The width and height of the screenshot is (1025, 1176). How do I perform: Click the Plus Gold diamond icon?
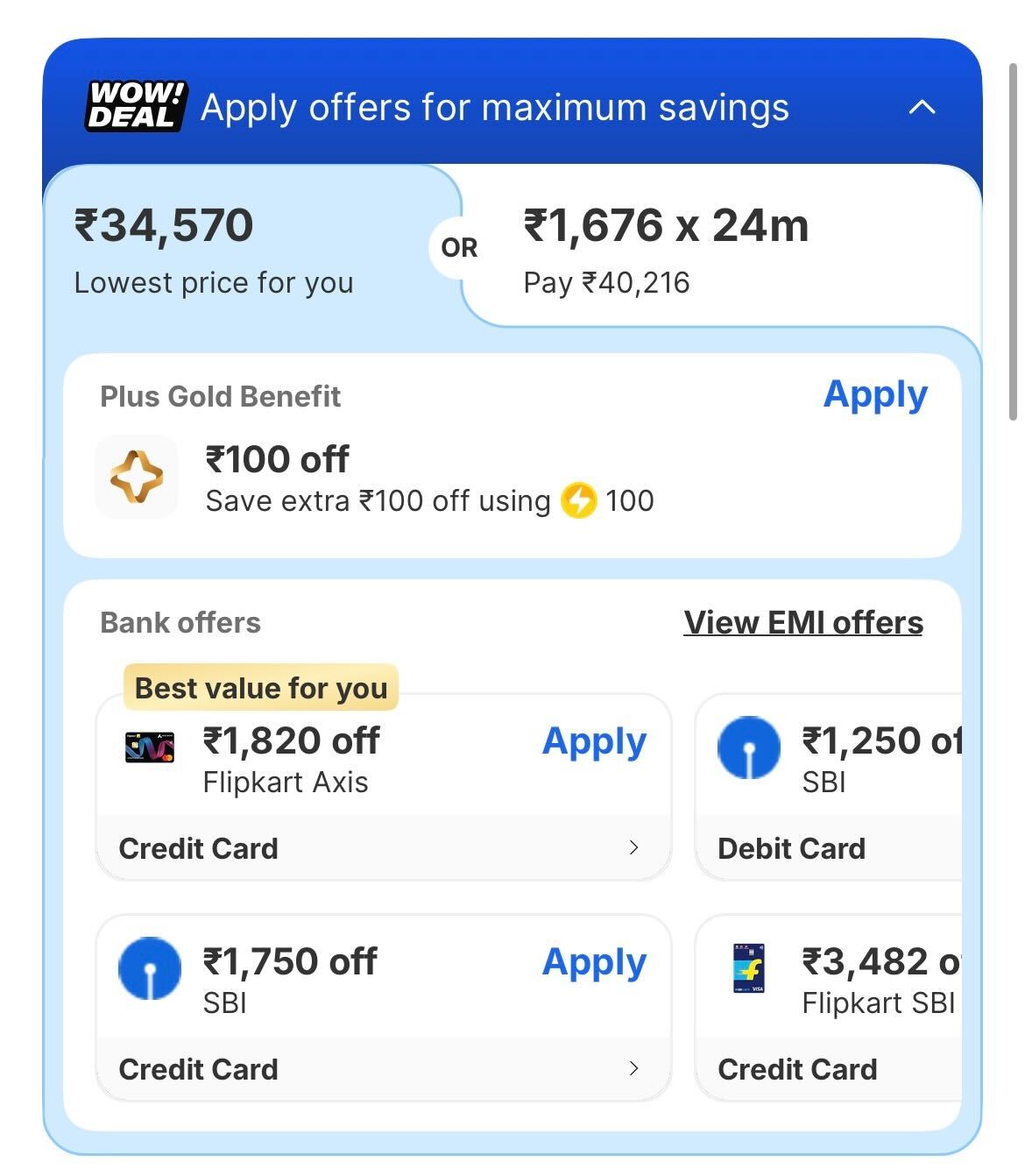click(137, 477)
